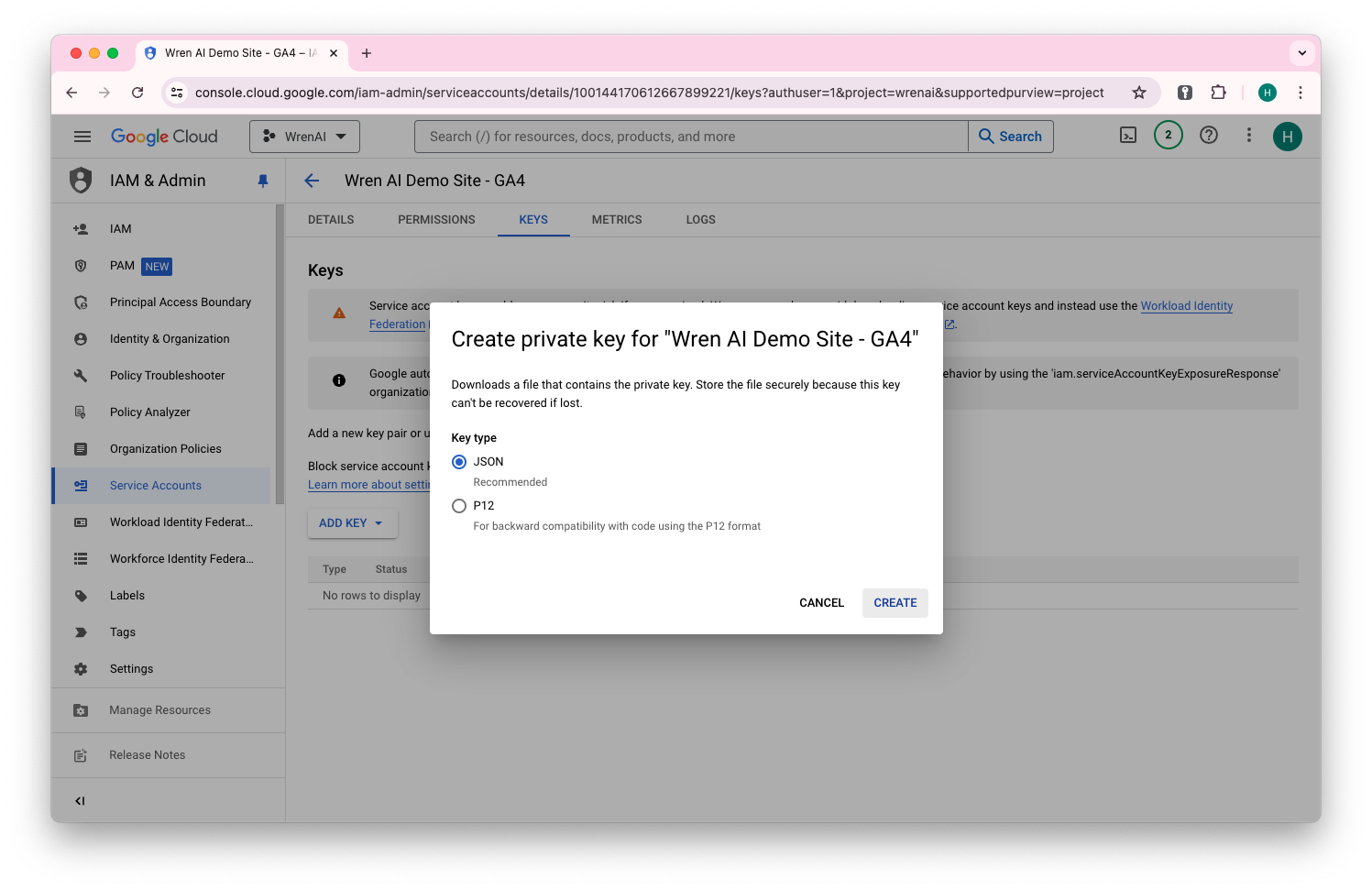Click the Status column header
1372x890 pixels.
click(x=391, y=569)
